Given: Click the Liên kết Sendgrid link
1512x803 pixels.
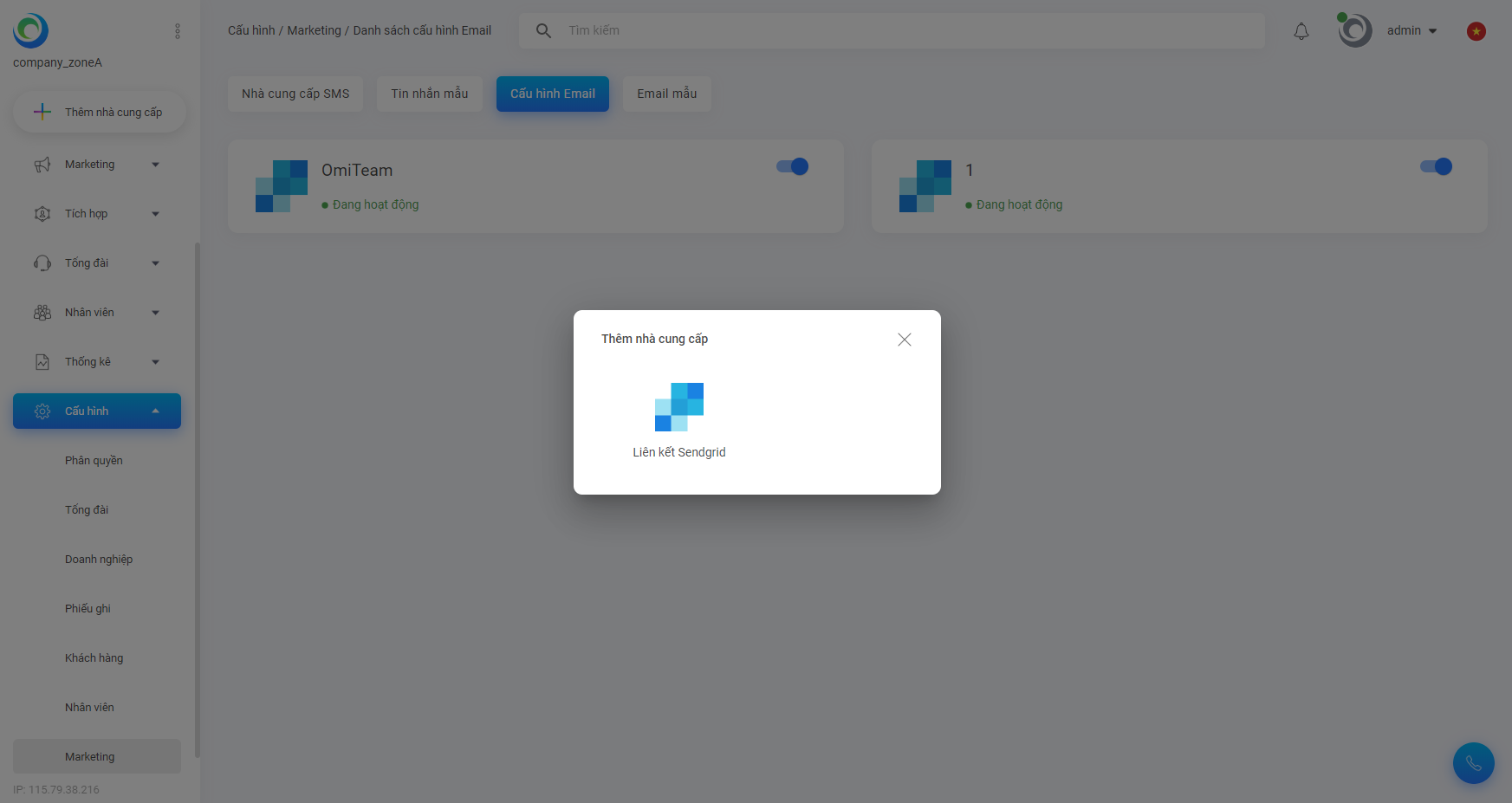Looking at the screenshot, I should click(x=679, y=452).
